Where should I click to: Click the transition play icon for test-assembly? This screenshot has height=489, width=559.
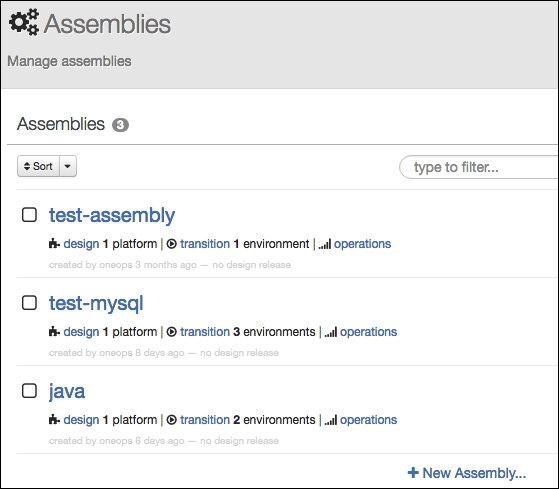(x=171, y=244)
